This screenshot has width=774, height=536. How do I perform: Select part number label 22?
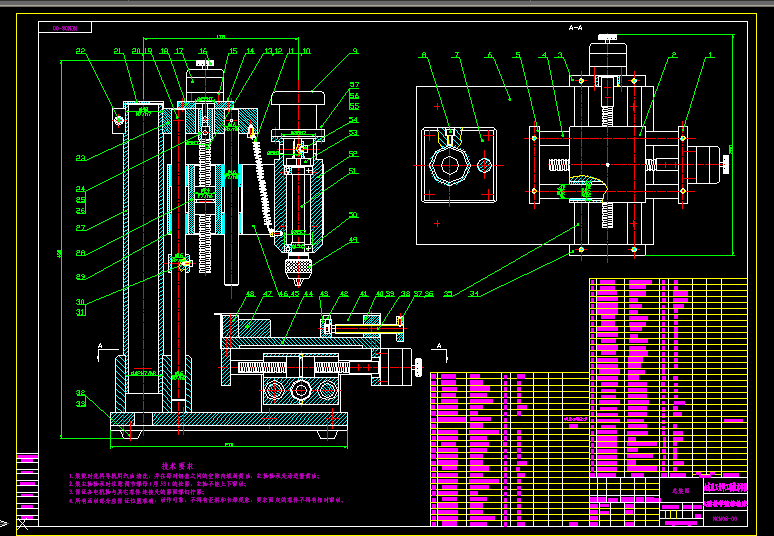[80, 51]
